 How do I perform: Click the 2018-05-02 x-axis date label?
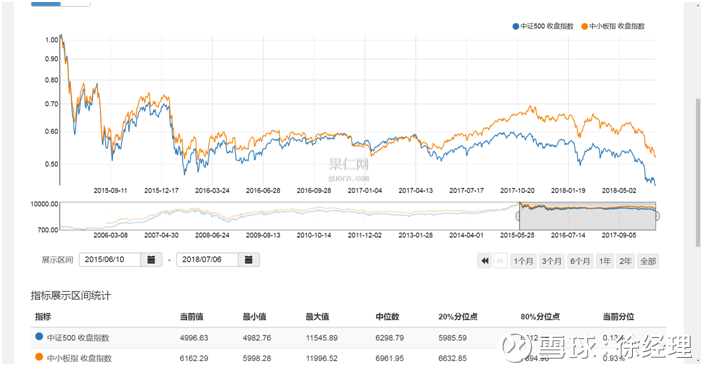pos(619,191)
